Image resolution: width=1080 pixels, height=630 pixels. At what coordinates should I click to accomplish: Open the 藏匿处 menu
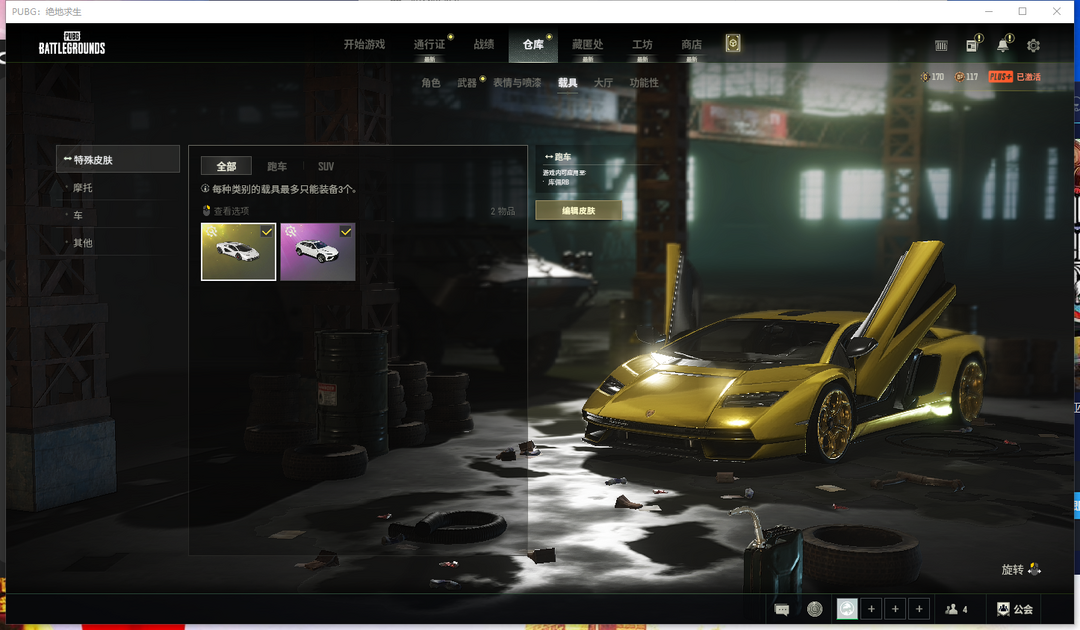(x=588, y=44)
